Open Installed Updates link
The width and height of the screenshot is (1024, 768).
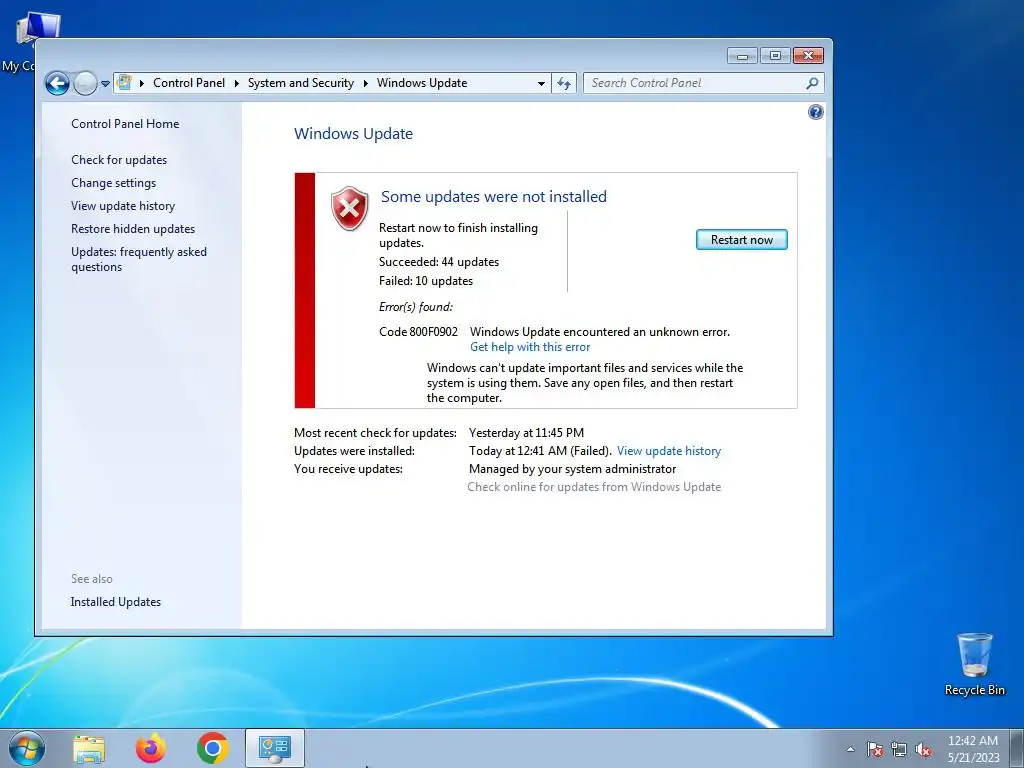click(116, 602)
